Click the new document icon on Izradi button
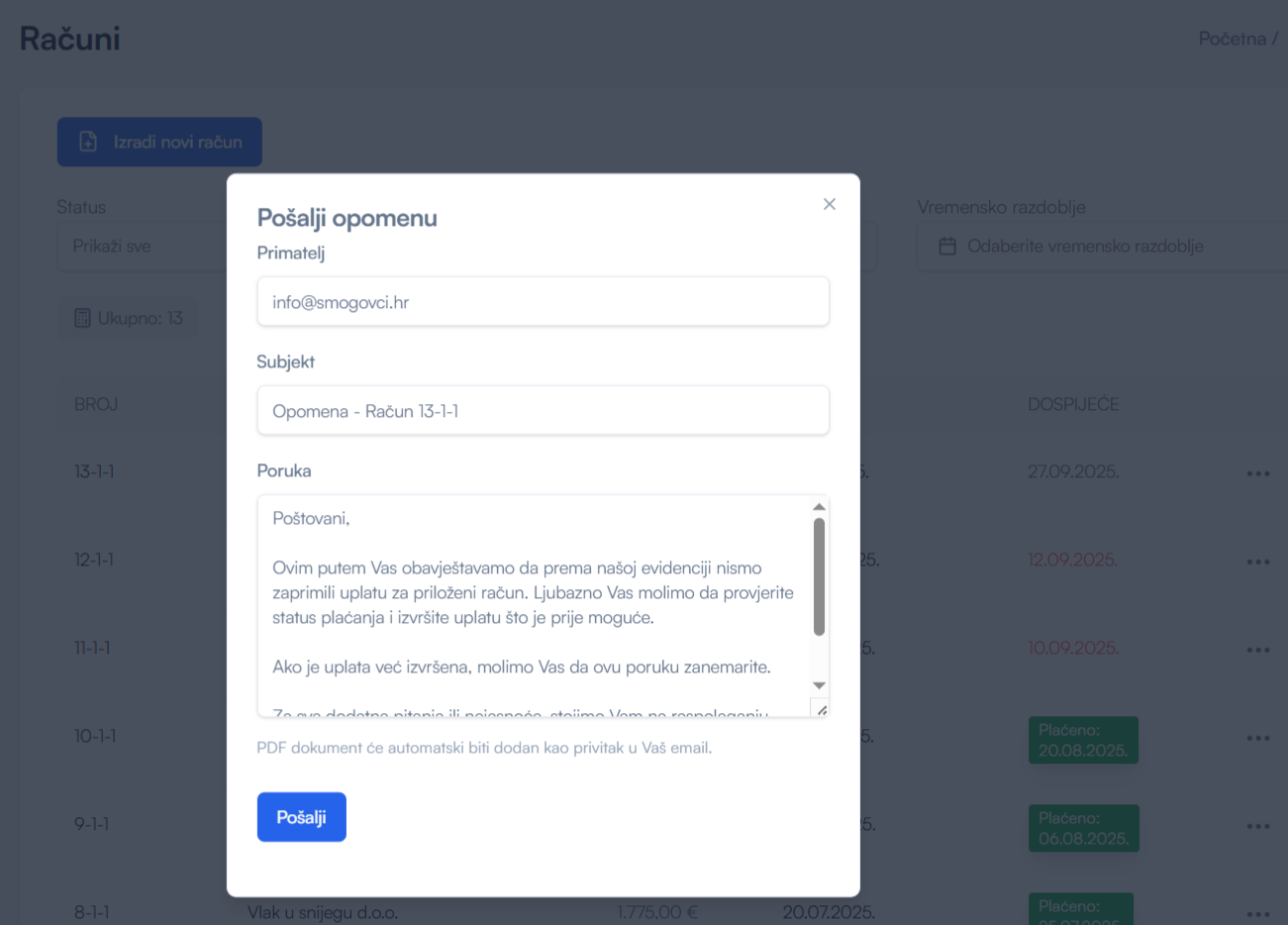The width and height of the screenshot is (1288, 925). (x=88, y=142)
